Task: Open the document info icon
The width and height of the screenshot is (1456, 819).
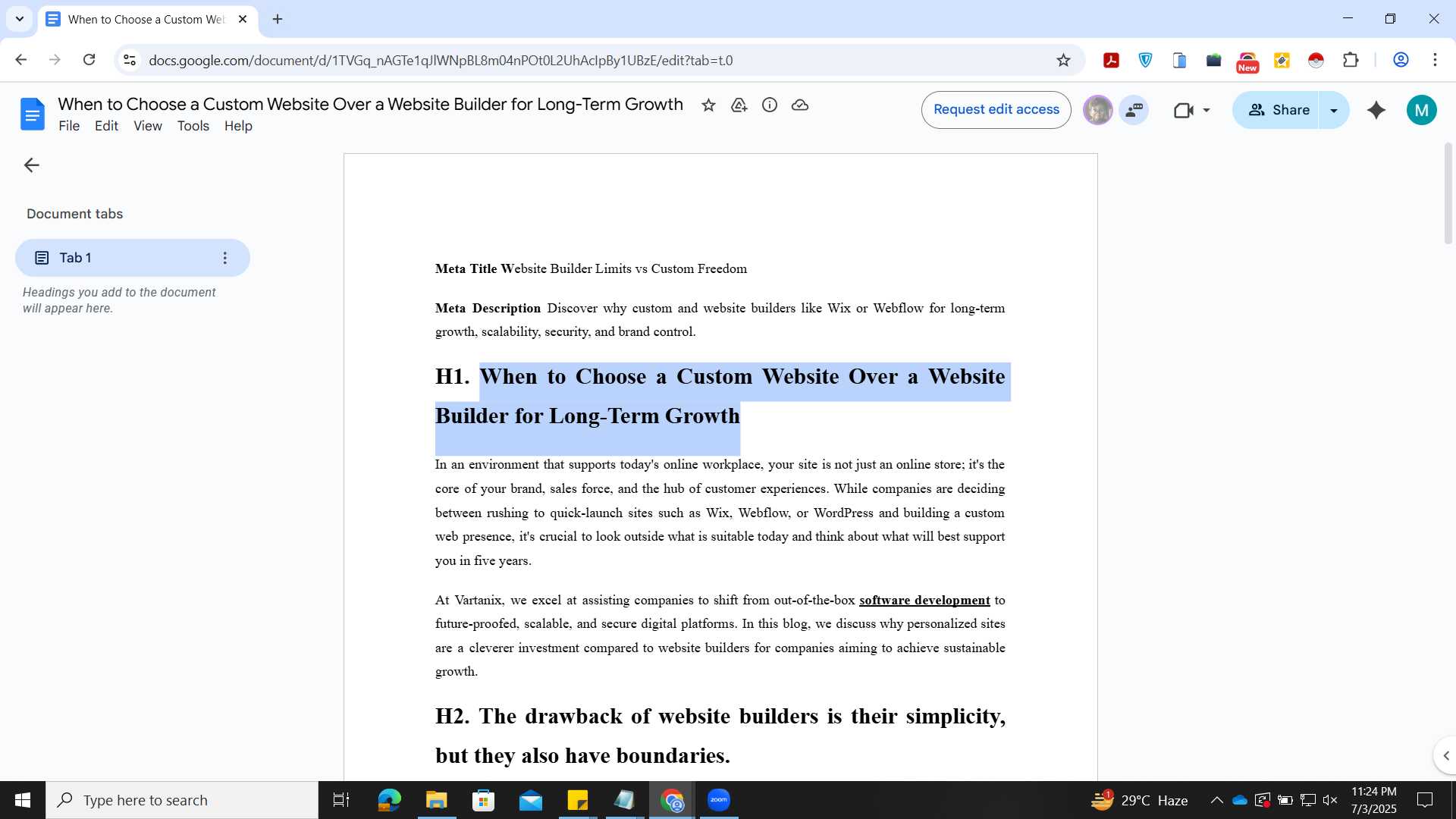Action: click(x=770, y=105)
